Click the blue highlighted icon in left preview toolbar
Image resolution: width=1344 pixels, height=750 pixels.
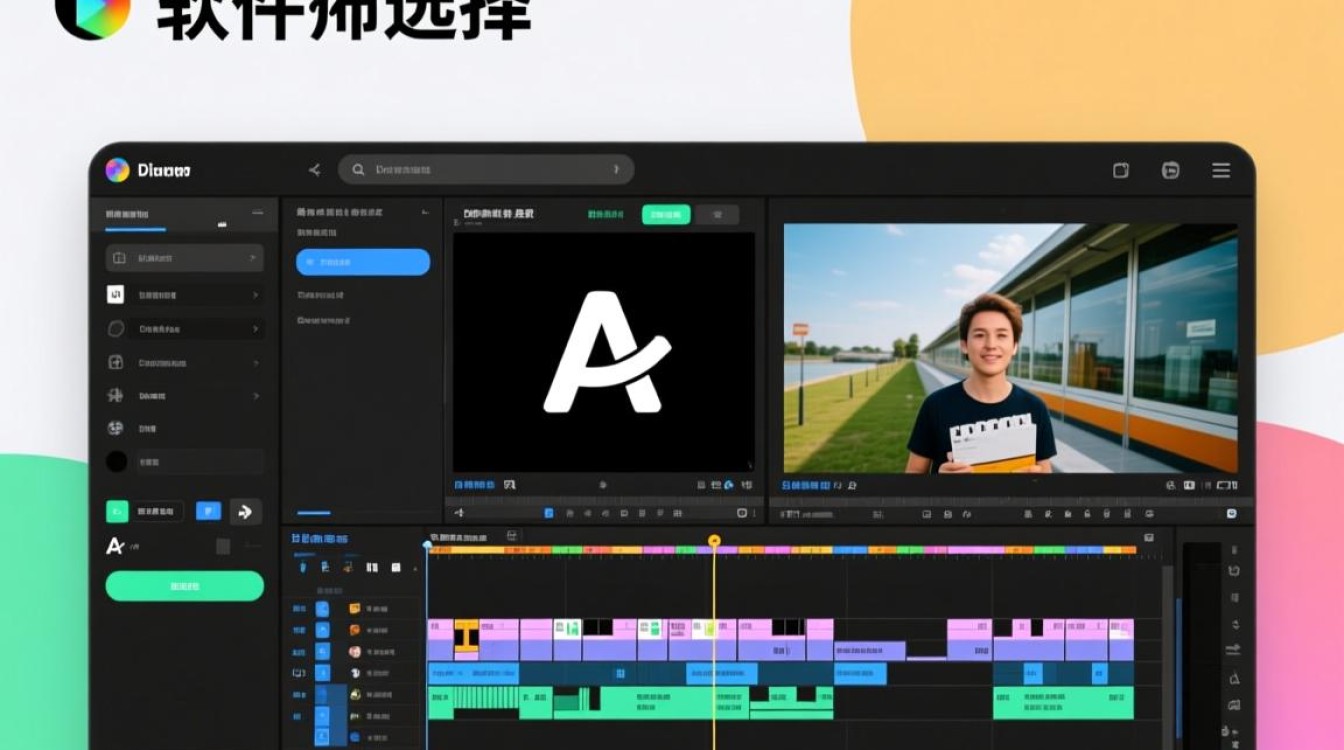click(x=549, y=513)
